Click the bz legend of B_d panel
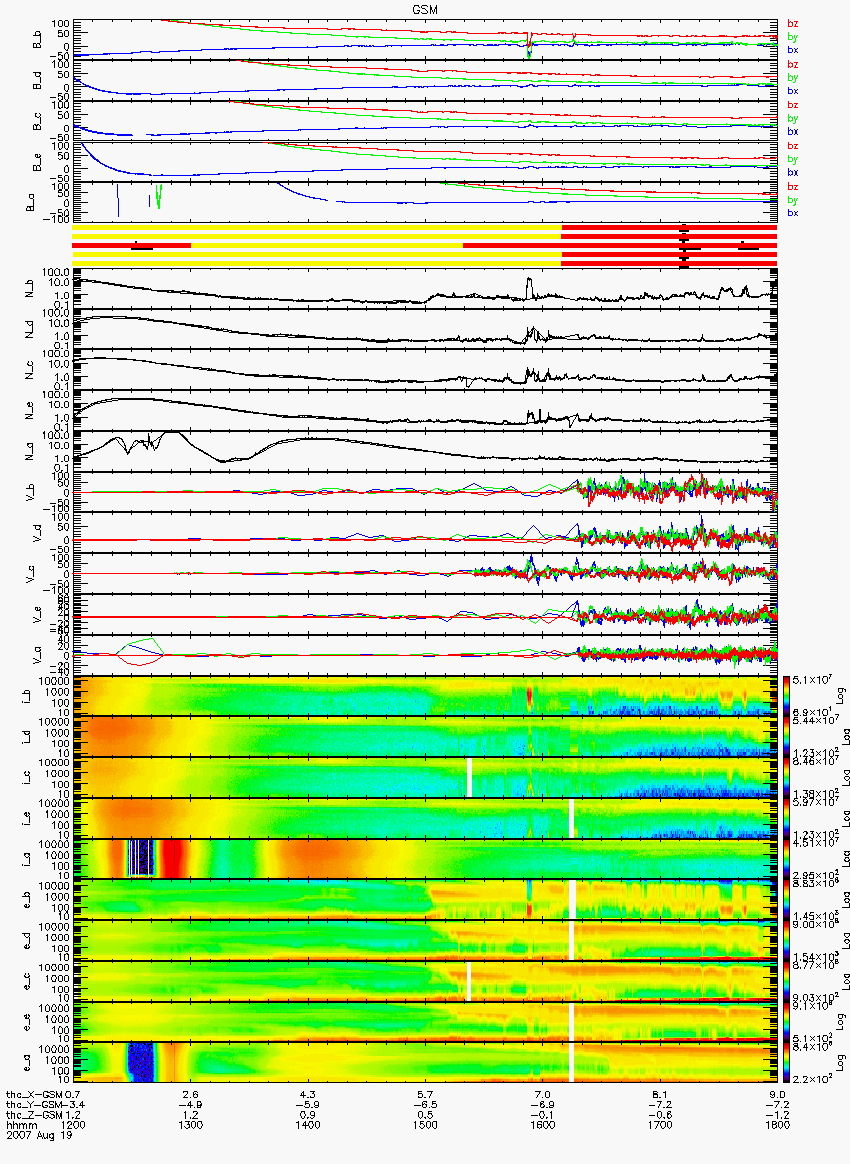 click(x=793, y=65)
